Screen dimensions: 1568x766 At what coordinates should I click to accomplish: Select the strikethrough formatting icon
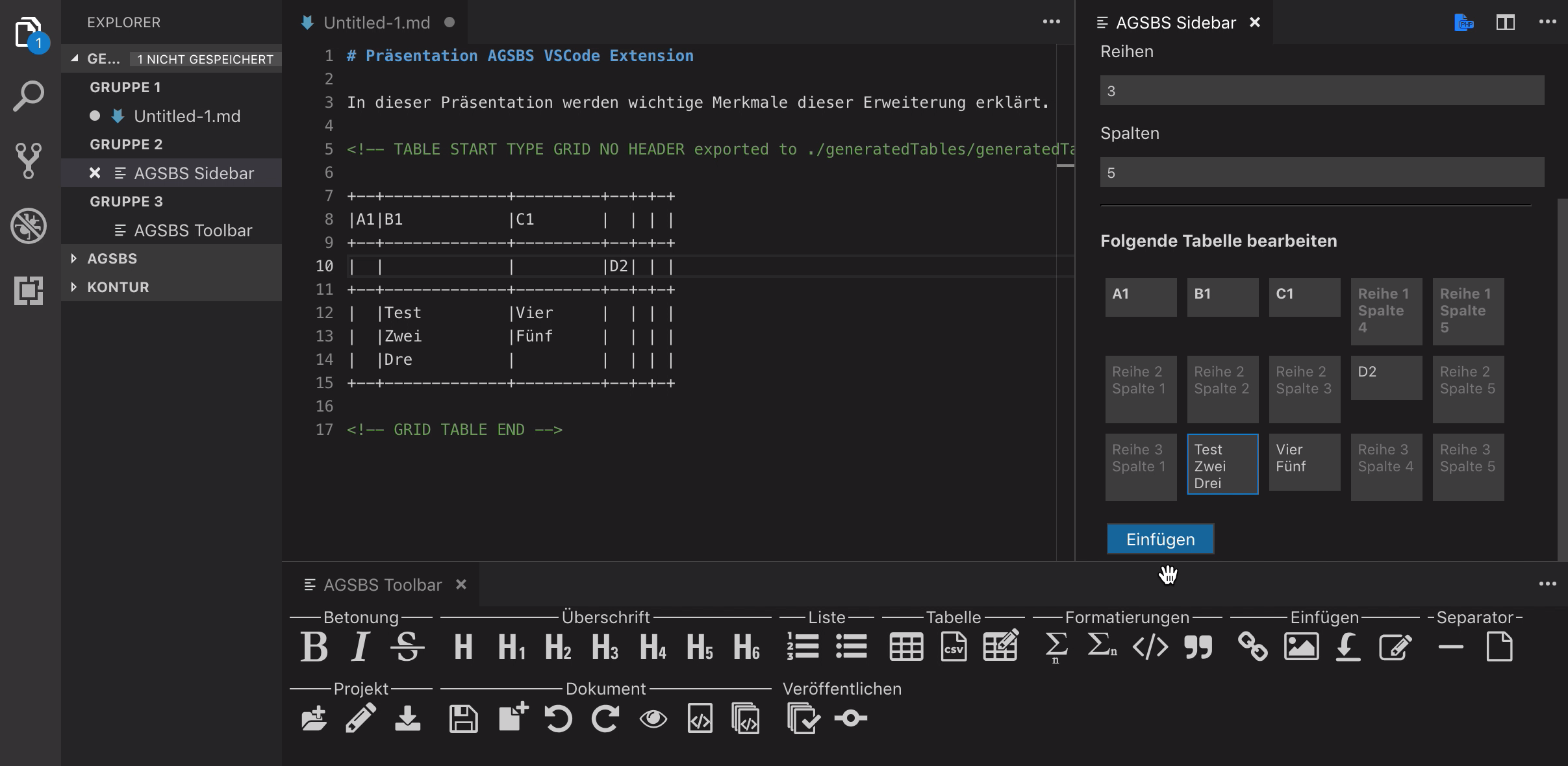[409, 647]
